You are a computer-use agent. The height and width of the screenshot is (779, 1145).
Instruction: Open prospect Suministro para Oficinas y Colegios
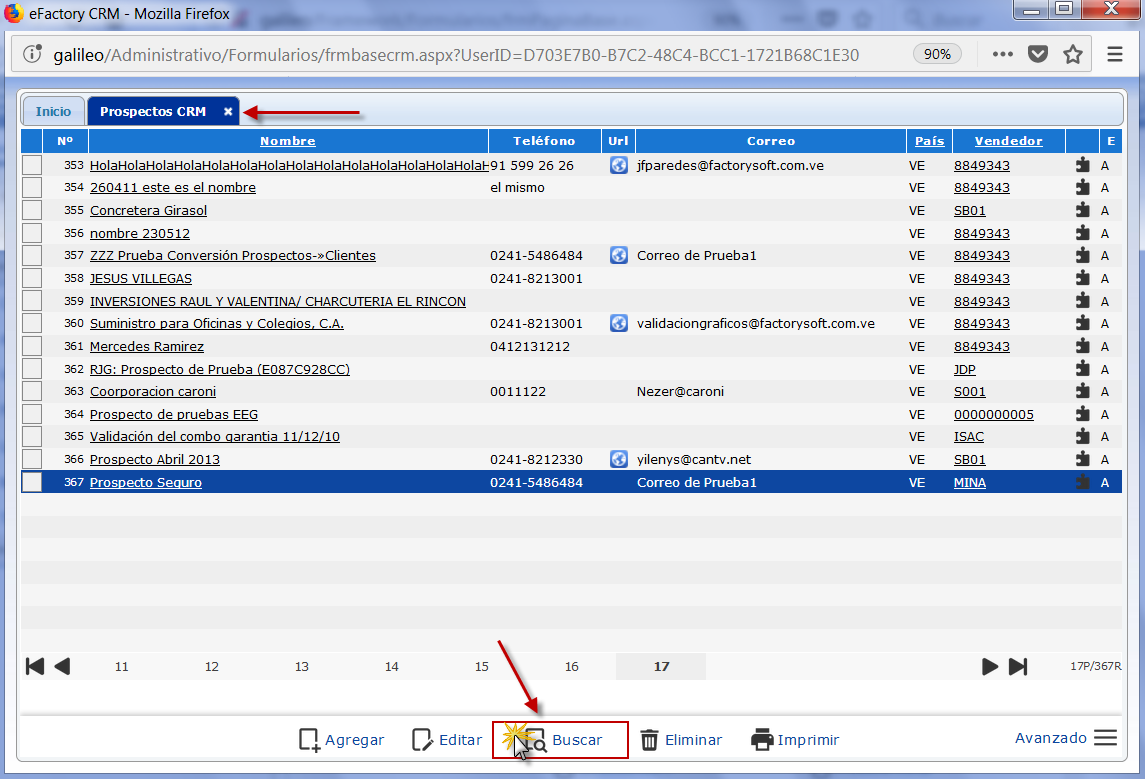click(217, 323)
